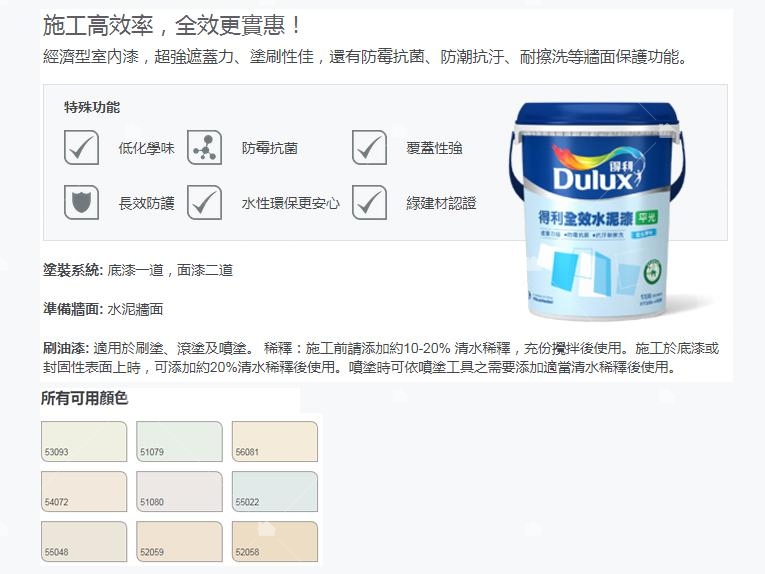Choose color swatch 54072
This screenshot has width=765, height=574.
(84, 491)
